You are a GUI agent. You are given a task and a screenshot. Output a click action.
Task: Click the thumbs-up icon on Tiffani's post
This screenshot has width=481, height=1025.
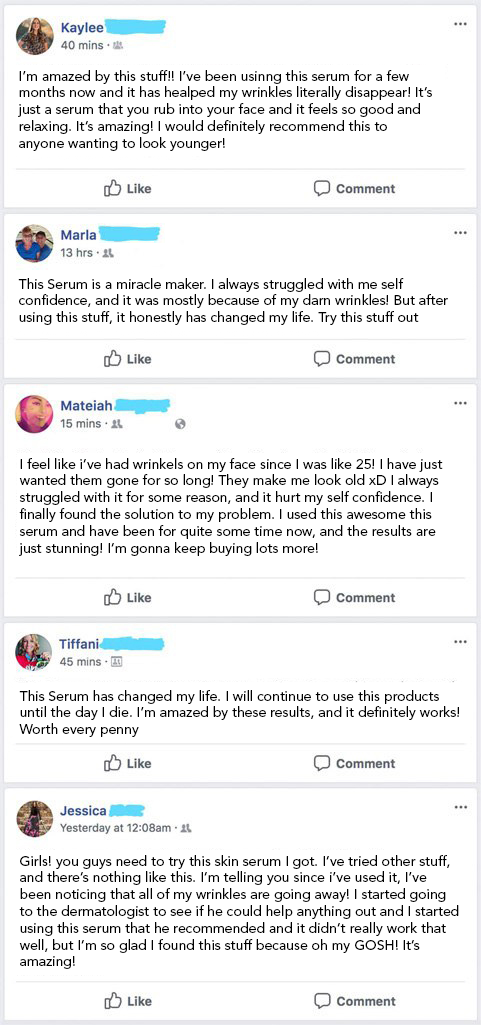pyautogui.click(x=113, y=763)
